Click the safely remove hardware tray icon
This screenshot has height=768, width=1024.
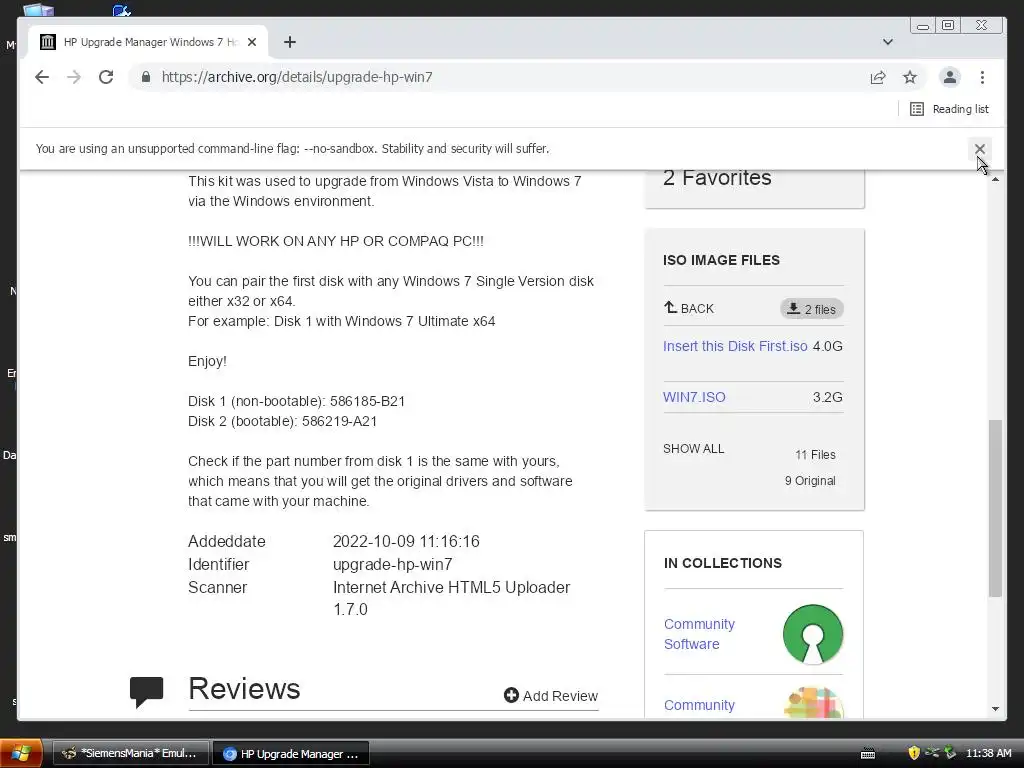pos(950,753)
